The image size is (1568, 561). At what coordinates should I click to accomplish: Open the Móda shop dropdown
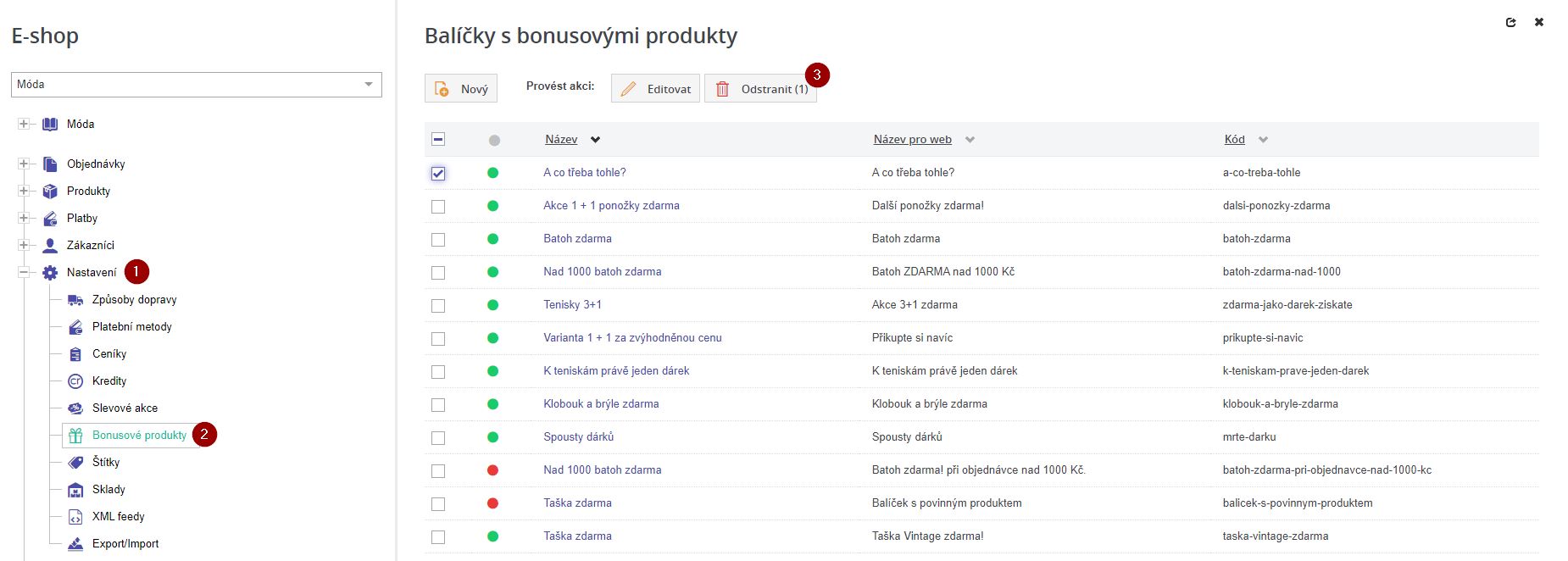click(x=196, y=85)
